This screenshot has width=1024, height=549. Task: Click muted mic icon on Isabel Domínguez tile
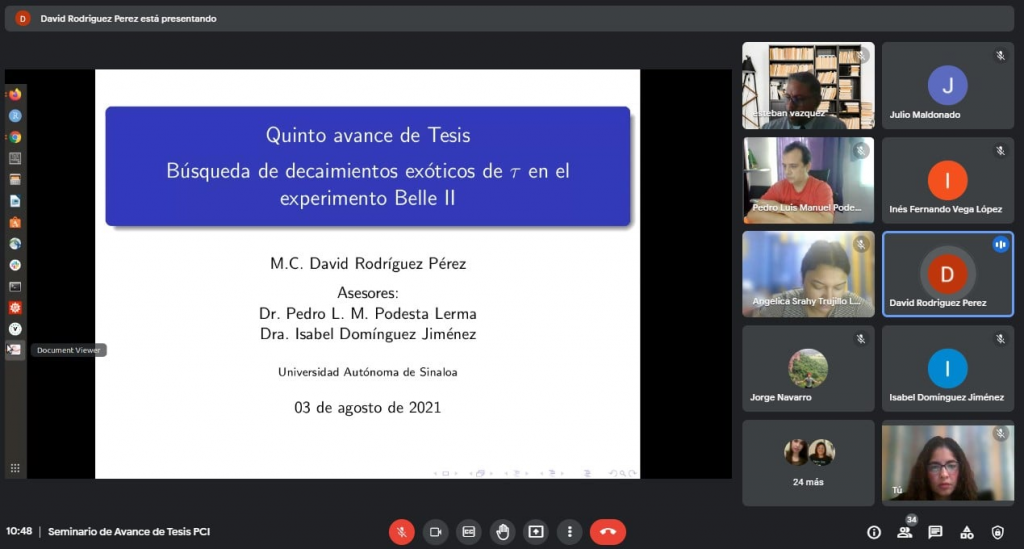(1000, 339)
